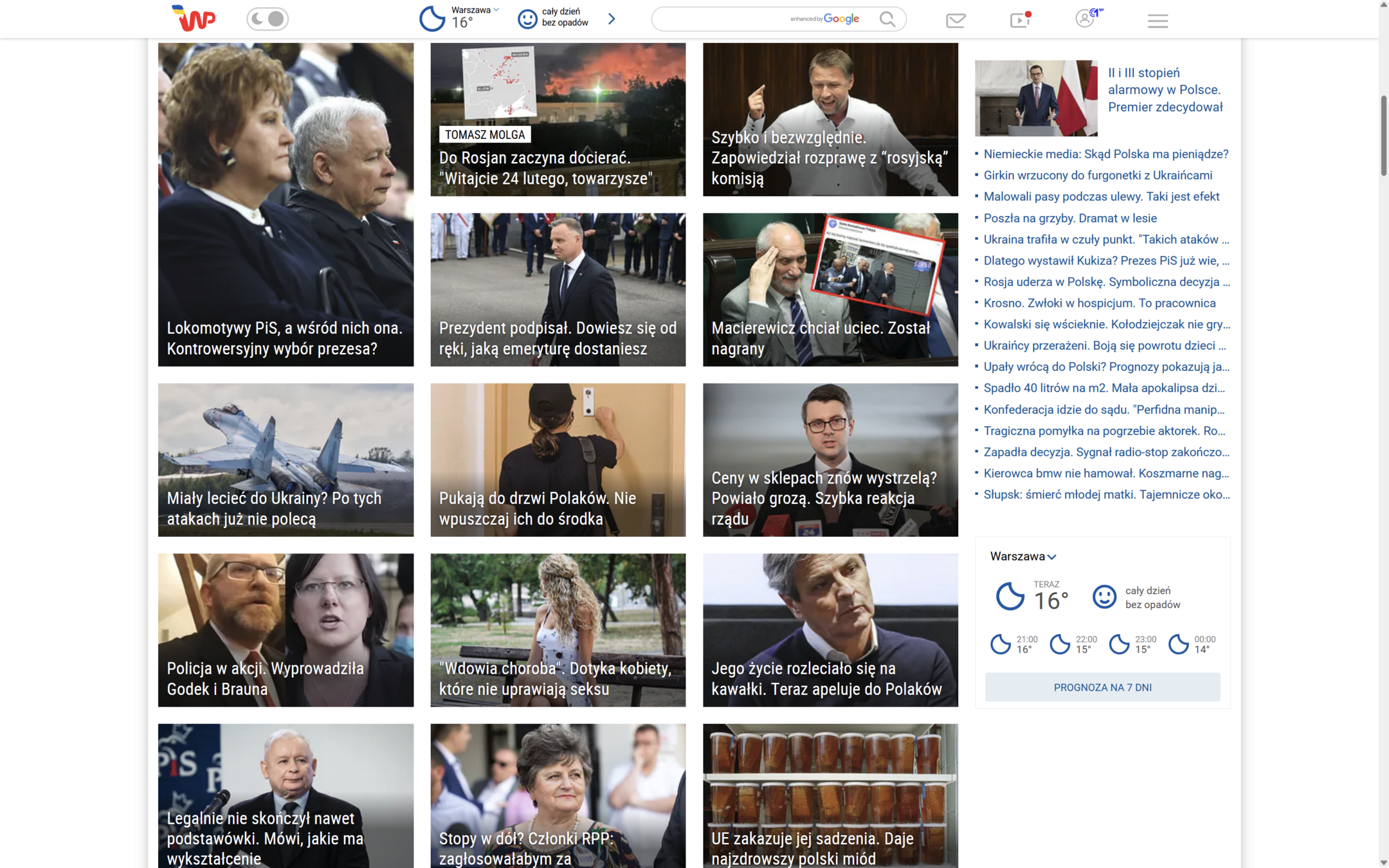Click the header weather next arrow

[612, 19]
